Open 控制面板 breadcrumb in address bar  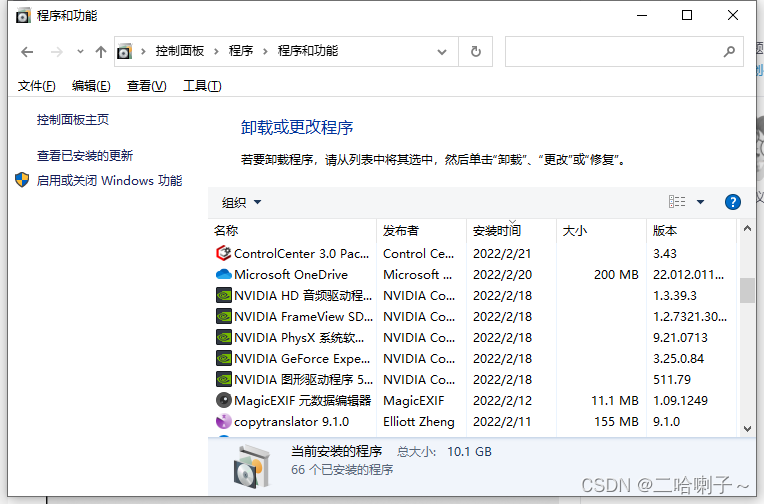pyautogui.click(x=180, y=51)
